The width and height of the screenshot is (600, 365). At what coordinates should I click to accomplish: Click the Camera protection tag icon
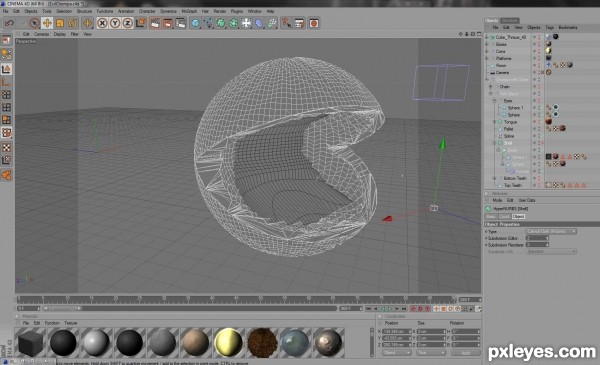549,72
